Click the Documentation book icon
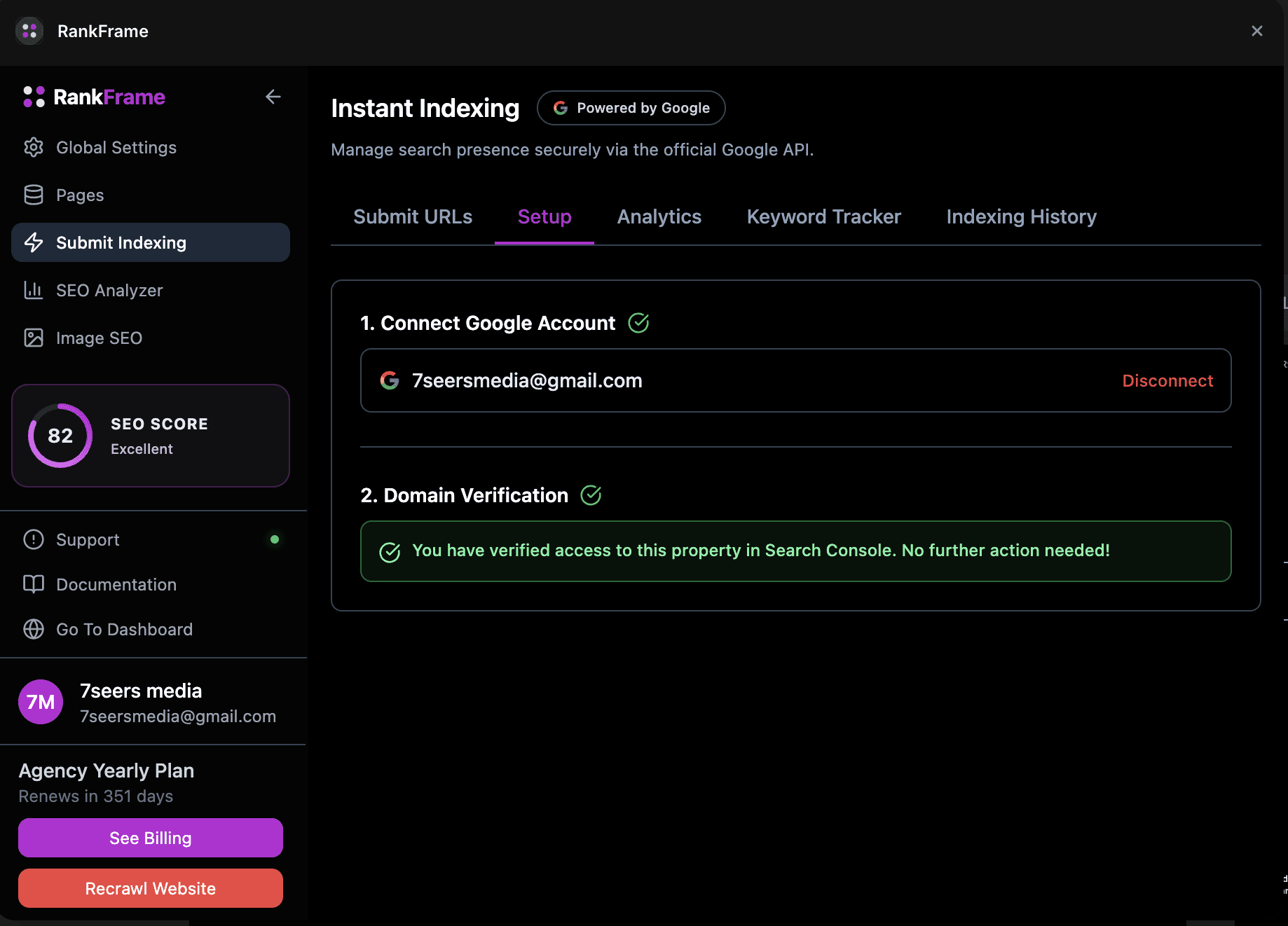Viewport: 1288px width, 926px height. (x=34, y=584)
